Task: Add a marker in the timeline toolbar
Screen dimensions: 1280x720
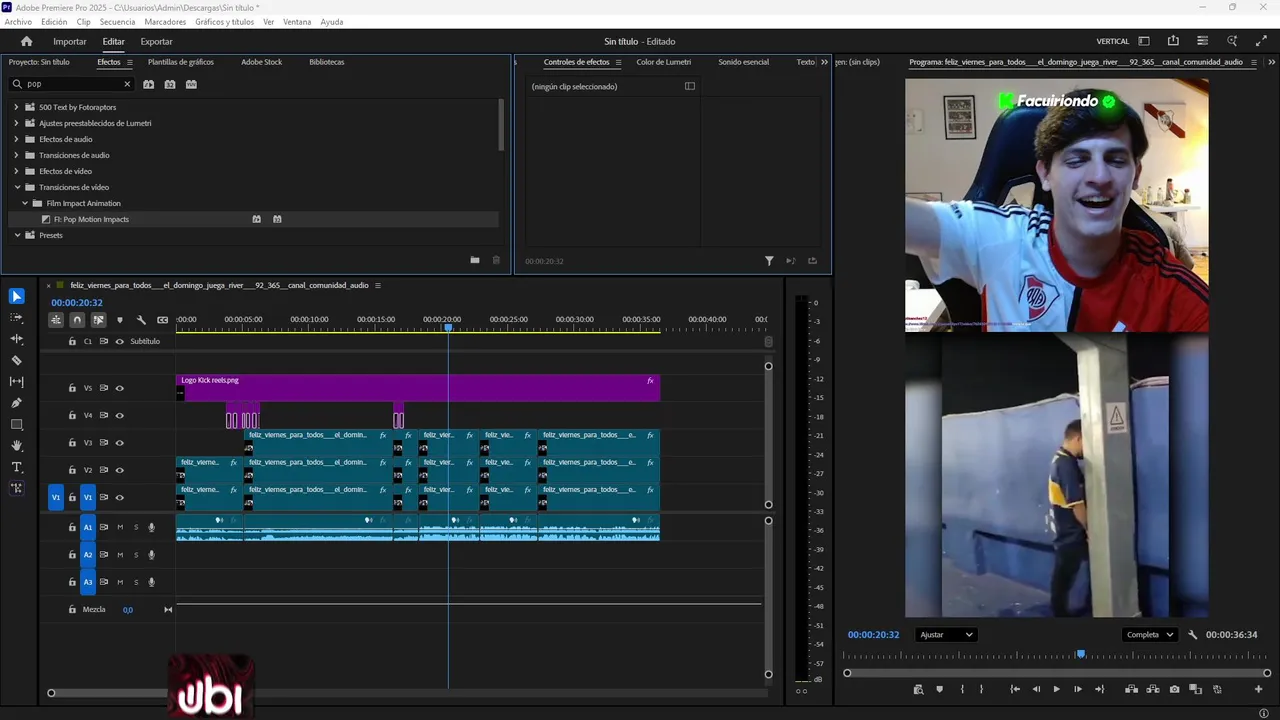Action: tap(120, 320)
